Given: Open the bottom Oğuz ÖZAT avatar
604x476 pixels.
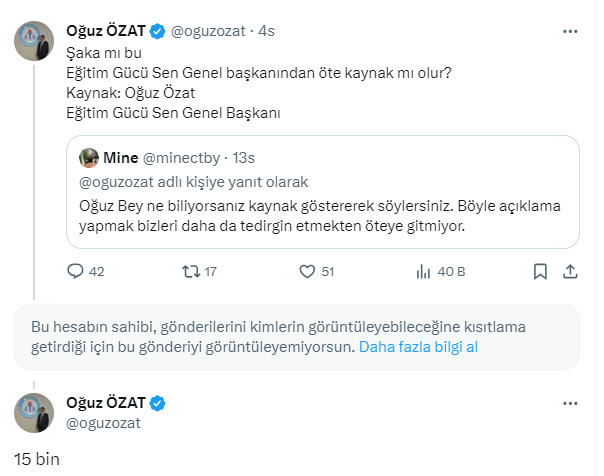Looking at the screenshot, I should pyautogui.click(x=34, y=413).
